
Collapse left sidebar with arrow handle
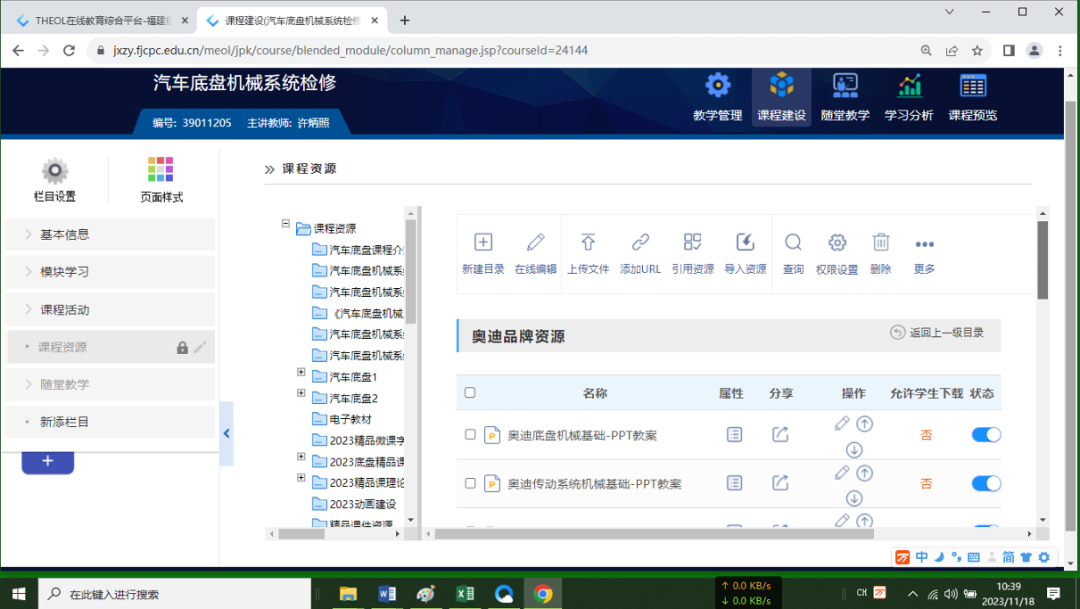pyautogui.click(x=227, y=433)
